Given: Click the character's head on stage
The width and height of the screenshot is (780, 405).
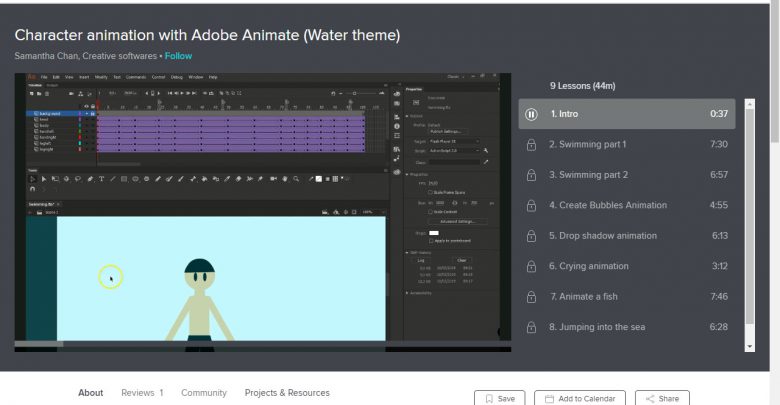Looking at the screenshot, I should click(x=199, y=275).
